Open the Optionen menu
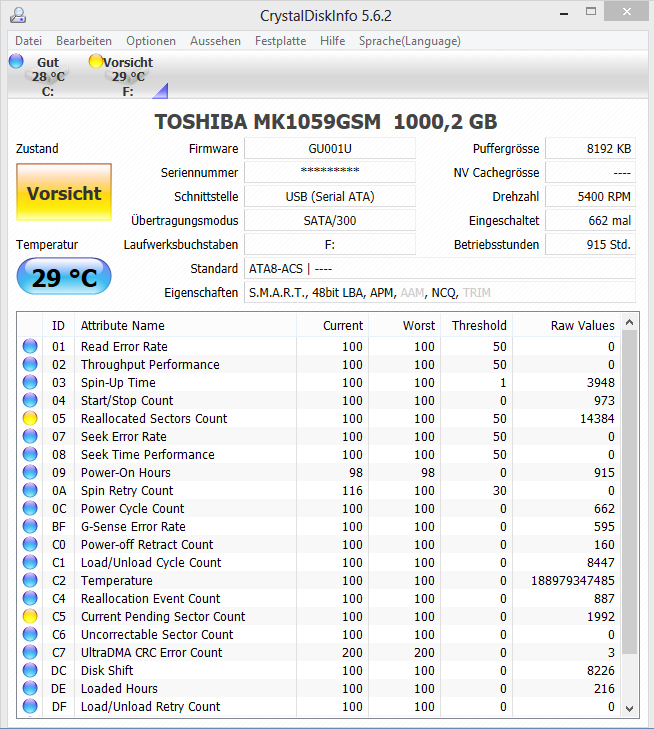 point(151,41)
